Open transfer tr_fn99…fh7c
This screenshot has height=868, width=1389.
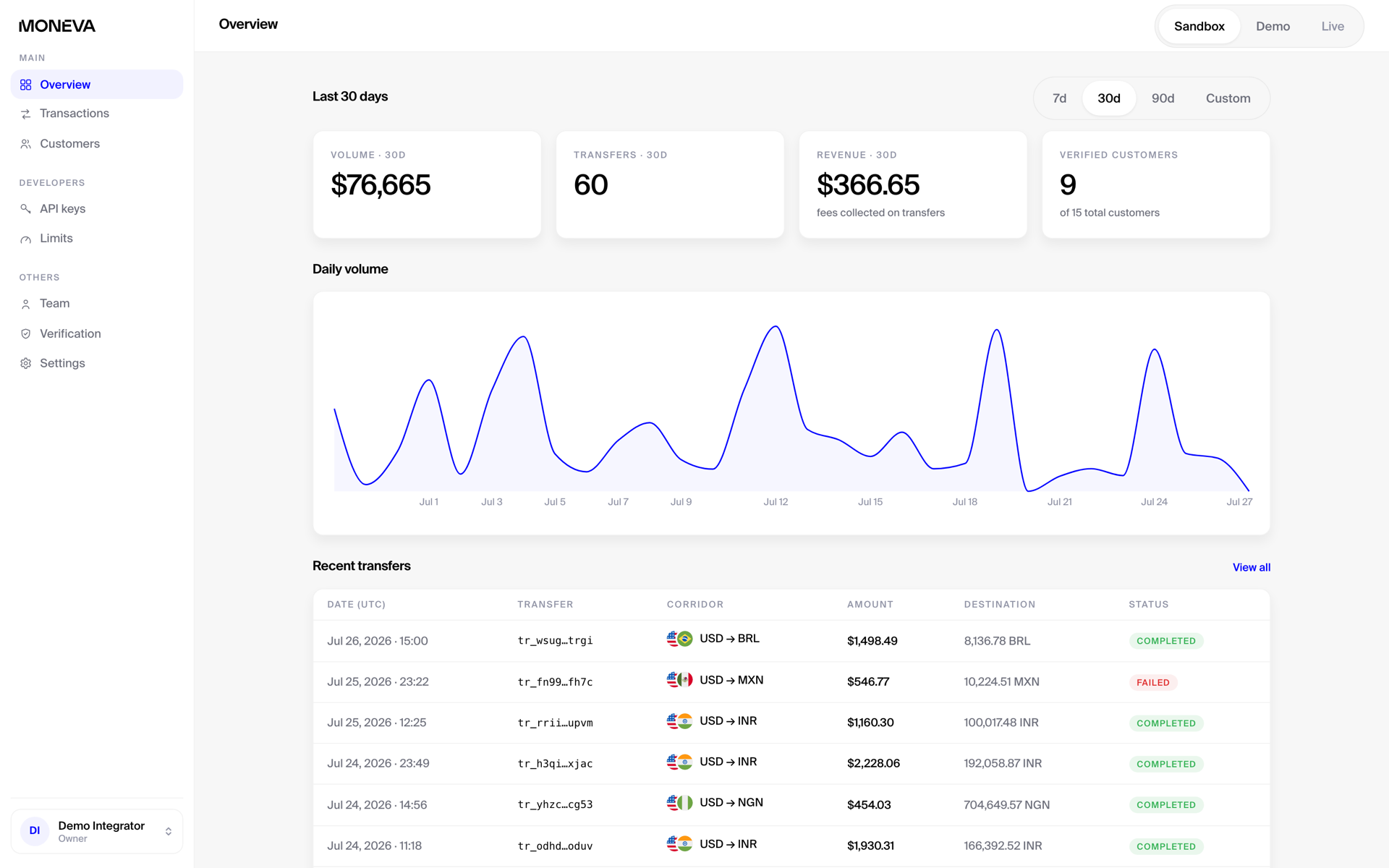555,682
